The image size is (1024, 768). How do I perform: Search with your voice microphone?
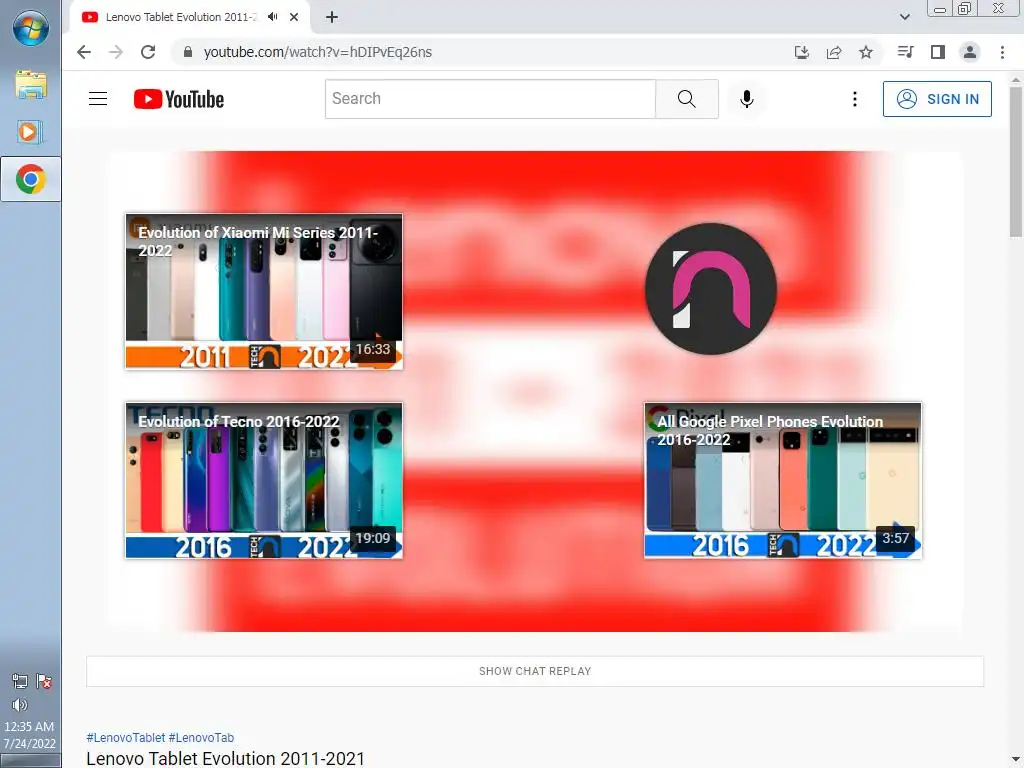747,99
